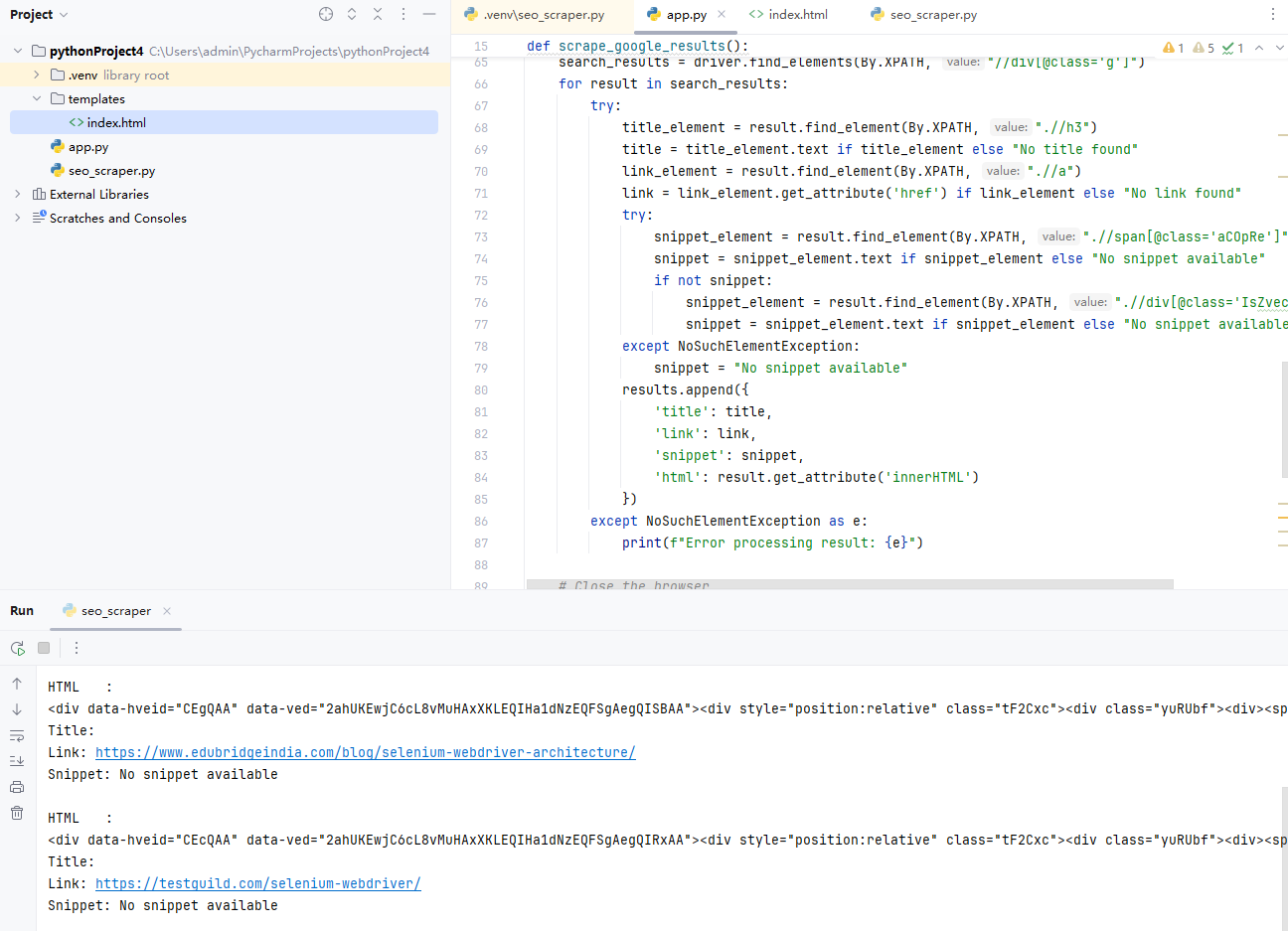Switch to .venv\seo_scraper.py editor tab
The width and height of the screenshot is (1288, 931).
(x=535, y=14)
